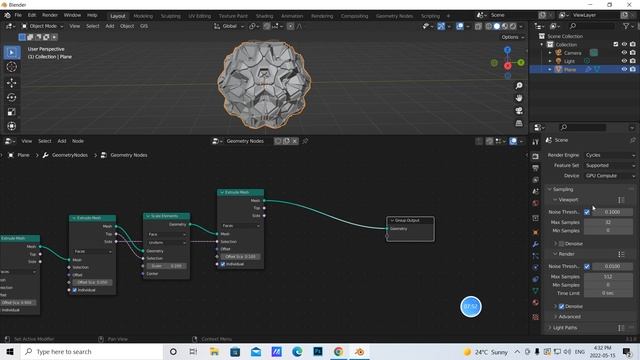This screenshot has width=640, height=360.
Task: Select the Move tool in viewport toolbar
Action: coord(11,83)
